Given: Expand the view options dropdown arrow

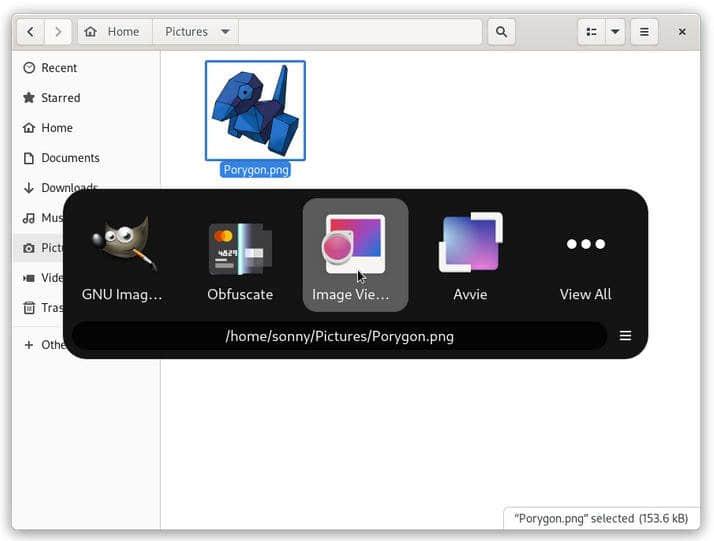Looking at the screenshot, I should point(615,32).
